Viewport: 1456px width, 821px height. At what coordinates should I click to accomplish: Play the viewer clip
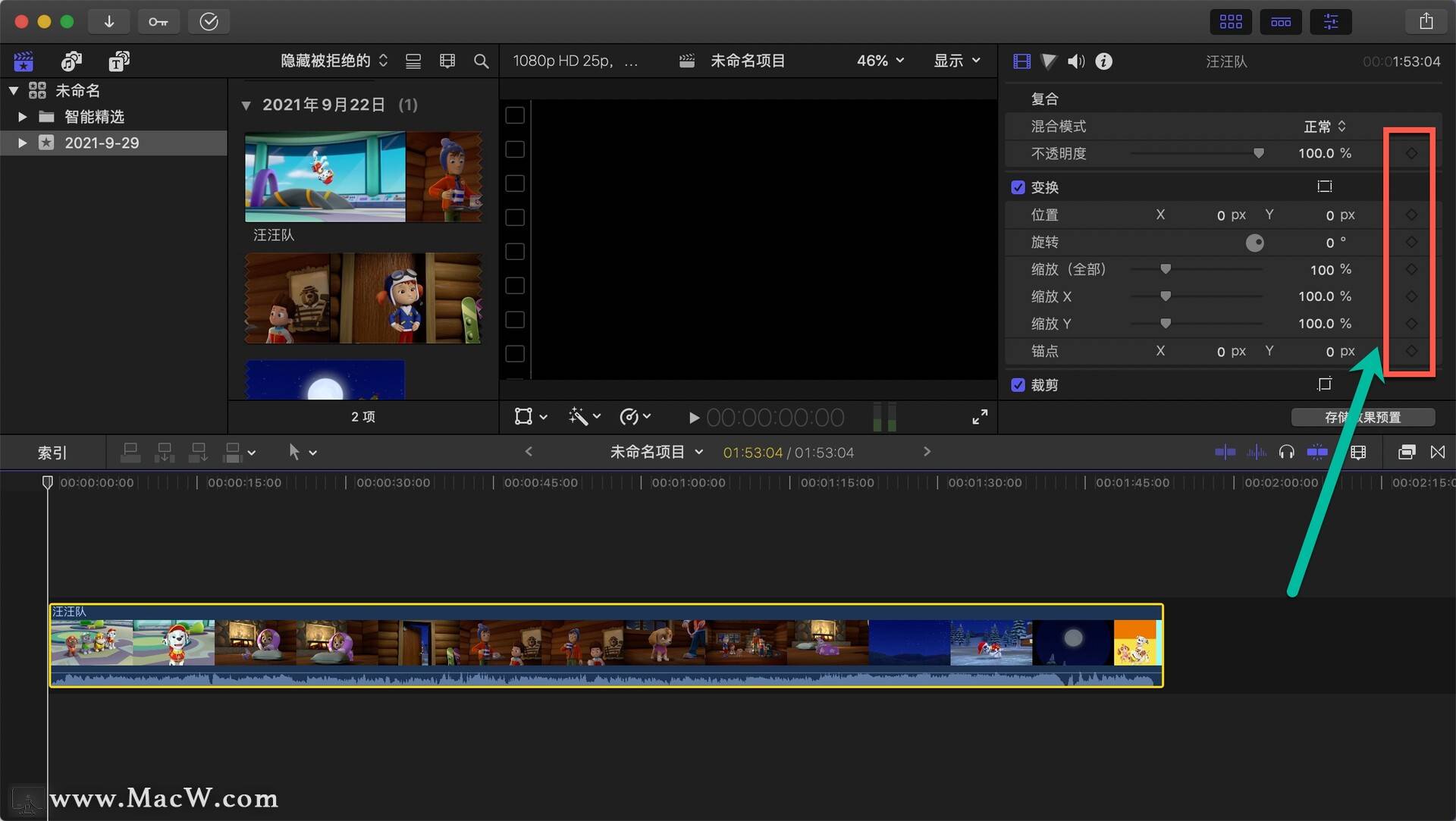(x=693, y=418)
